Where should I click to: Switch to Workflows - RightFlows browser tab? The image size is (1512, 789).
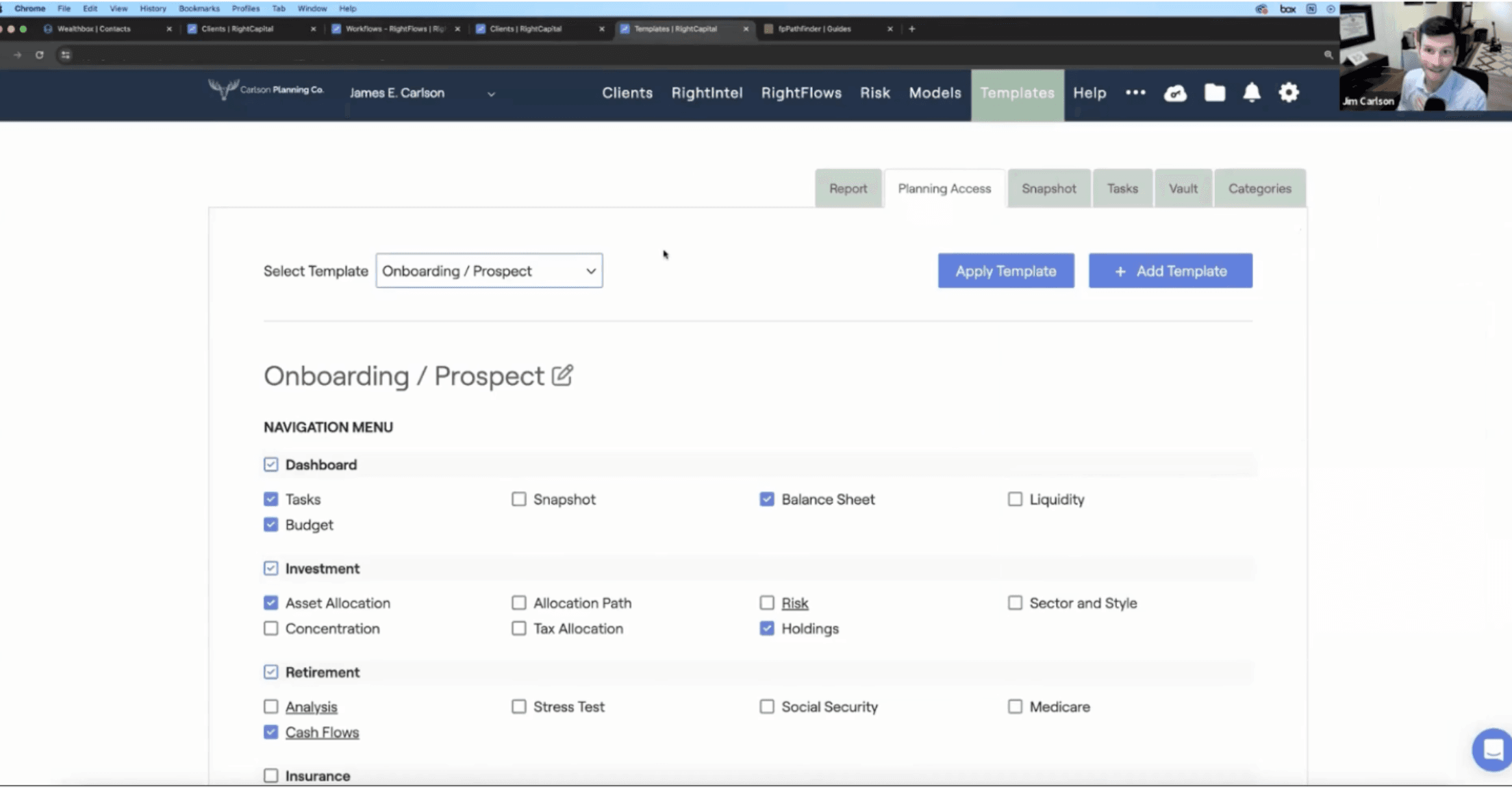click(395, 29)
